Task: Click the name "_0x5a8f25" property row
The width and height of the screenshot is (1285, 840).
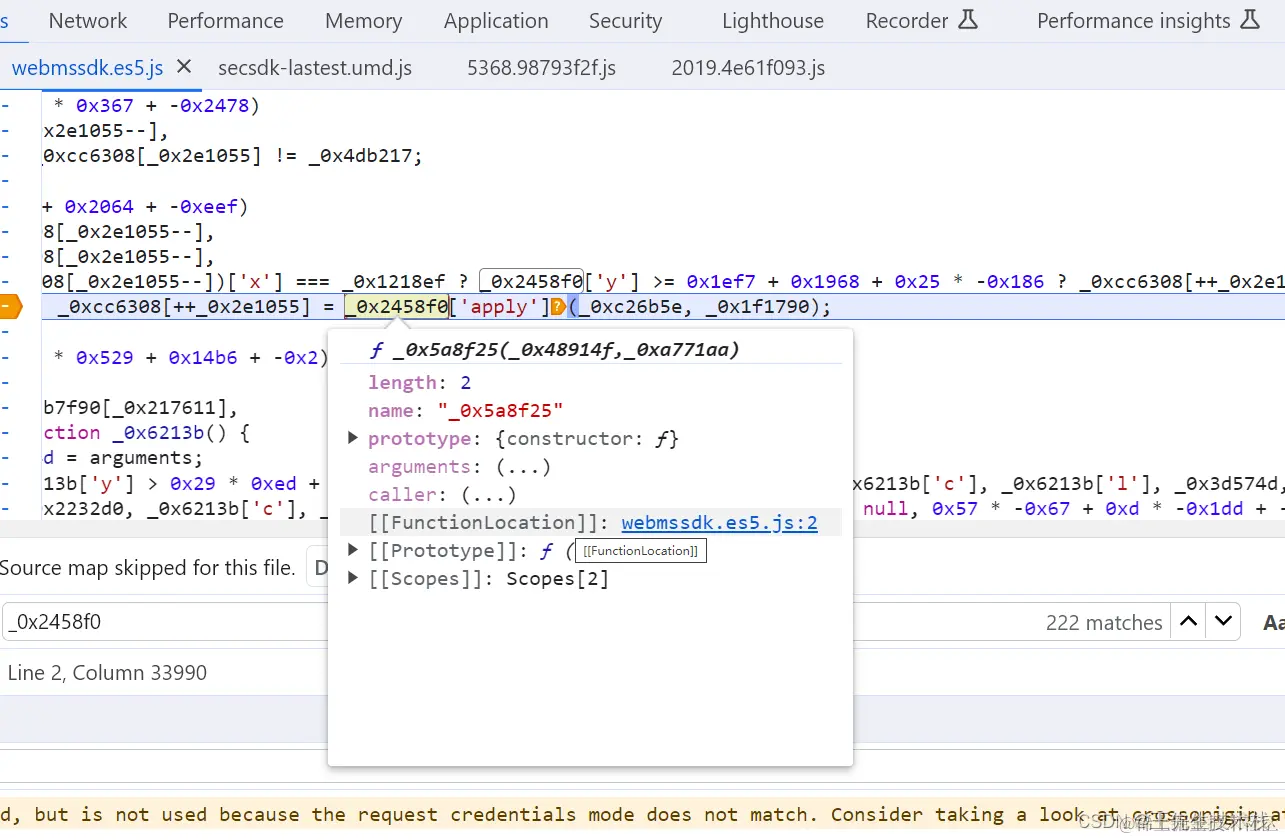Action: [x=465, y=410]
